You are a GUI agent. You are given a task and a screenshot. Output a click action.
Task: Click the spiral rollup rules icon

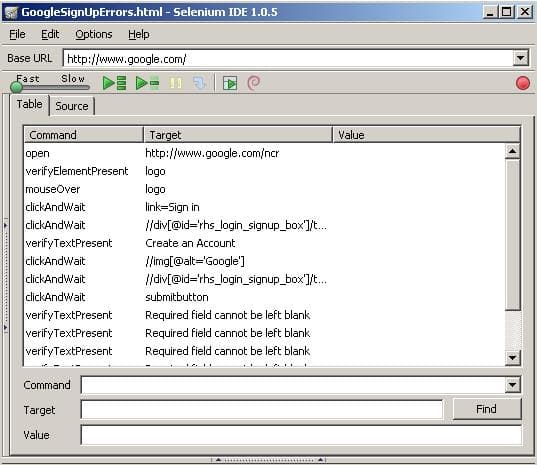(x=254, y=83)
